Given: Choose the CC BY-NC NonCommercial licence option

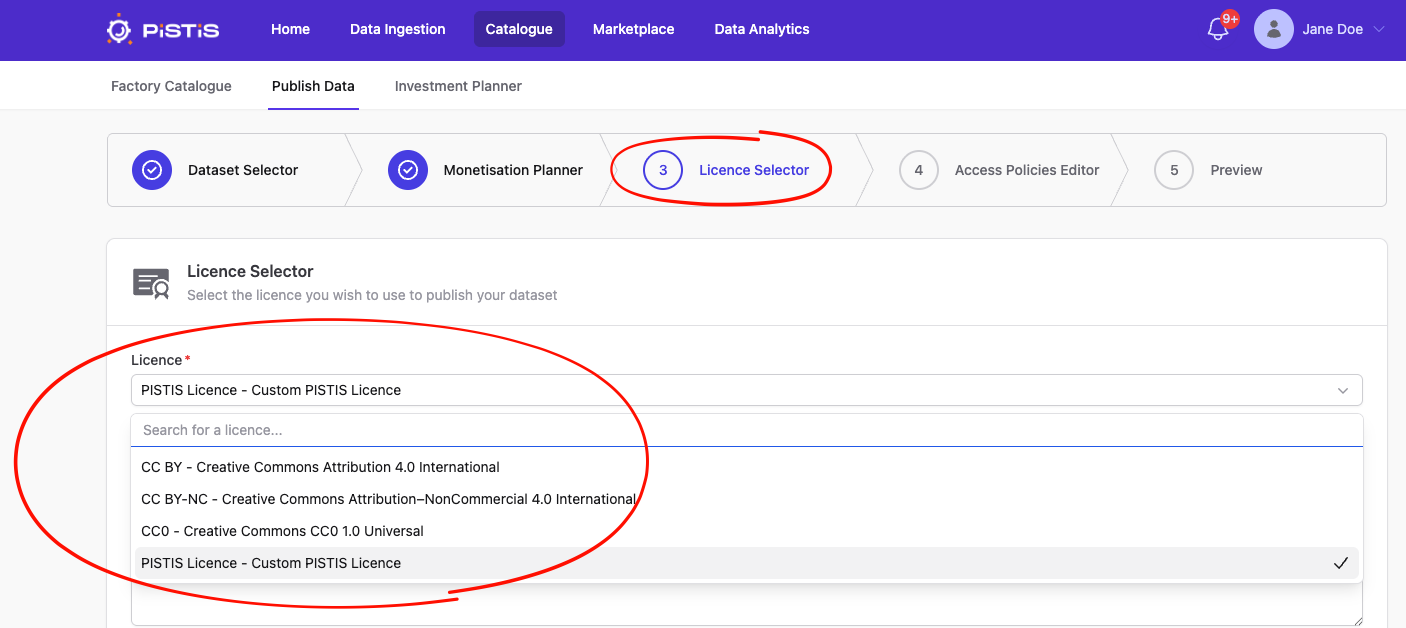Looking at the screenshot, I should tap(746, 499).
